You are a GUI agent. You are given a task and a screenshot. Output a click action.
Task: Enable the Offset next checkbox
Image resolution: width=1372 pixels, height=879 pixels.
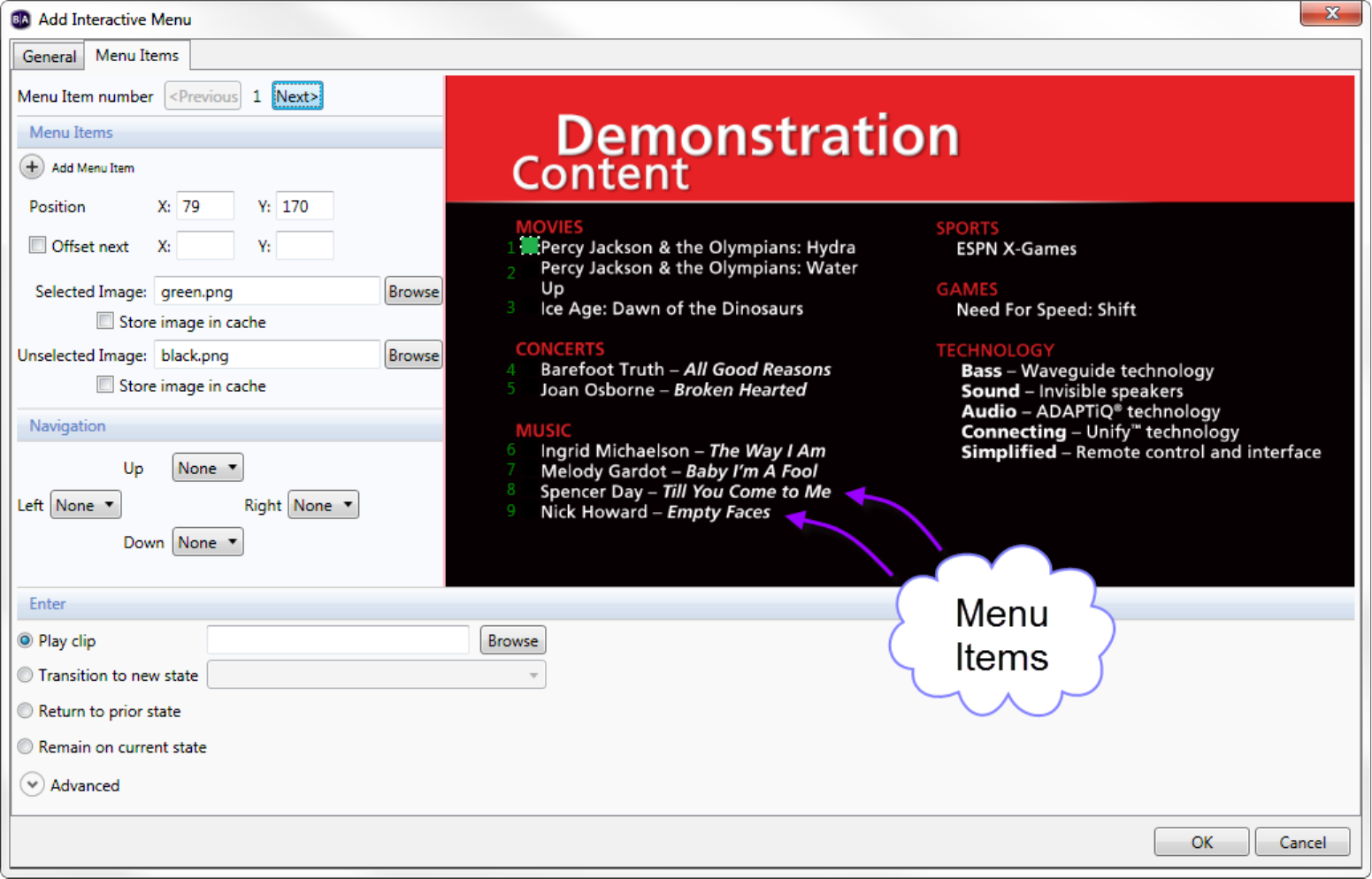pyautogui.click(x=37, y=245)
